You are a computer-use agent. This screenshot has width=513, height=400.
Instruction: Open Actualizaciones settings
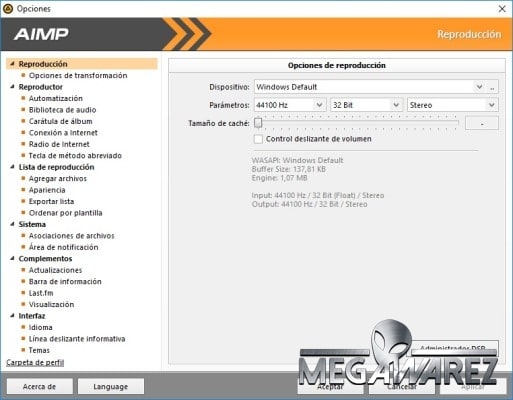click(x=55, y=270)
